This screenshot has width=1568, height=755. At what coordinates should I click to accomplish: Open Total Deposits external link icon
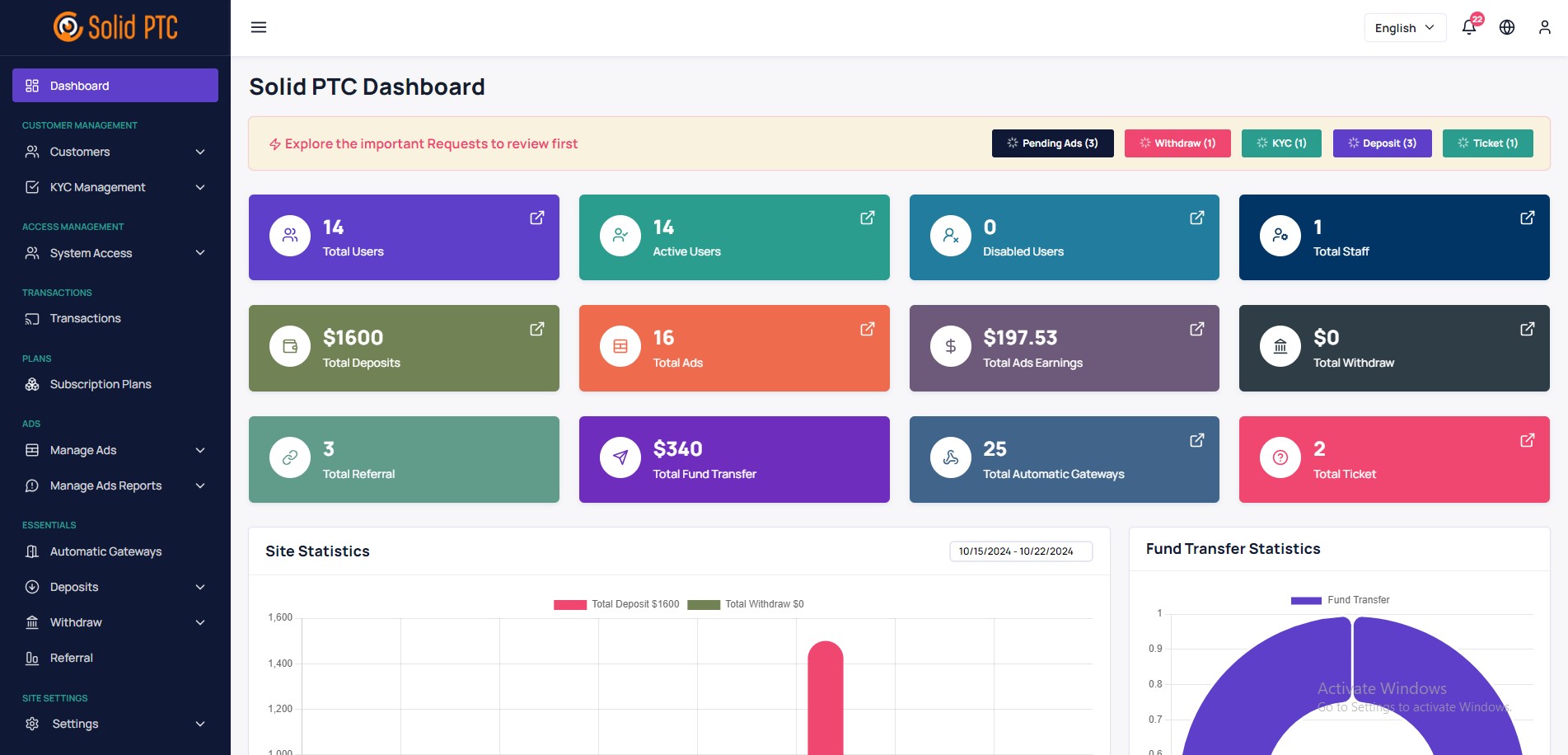(536, 329)
